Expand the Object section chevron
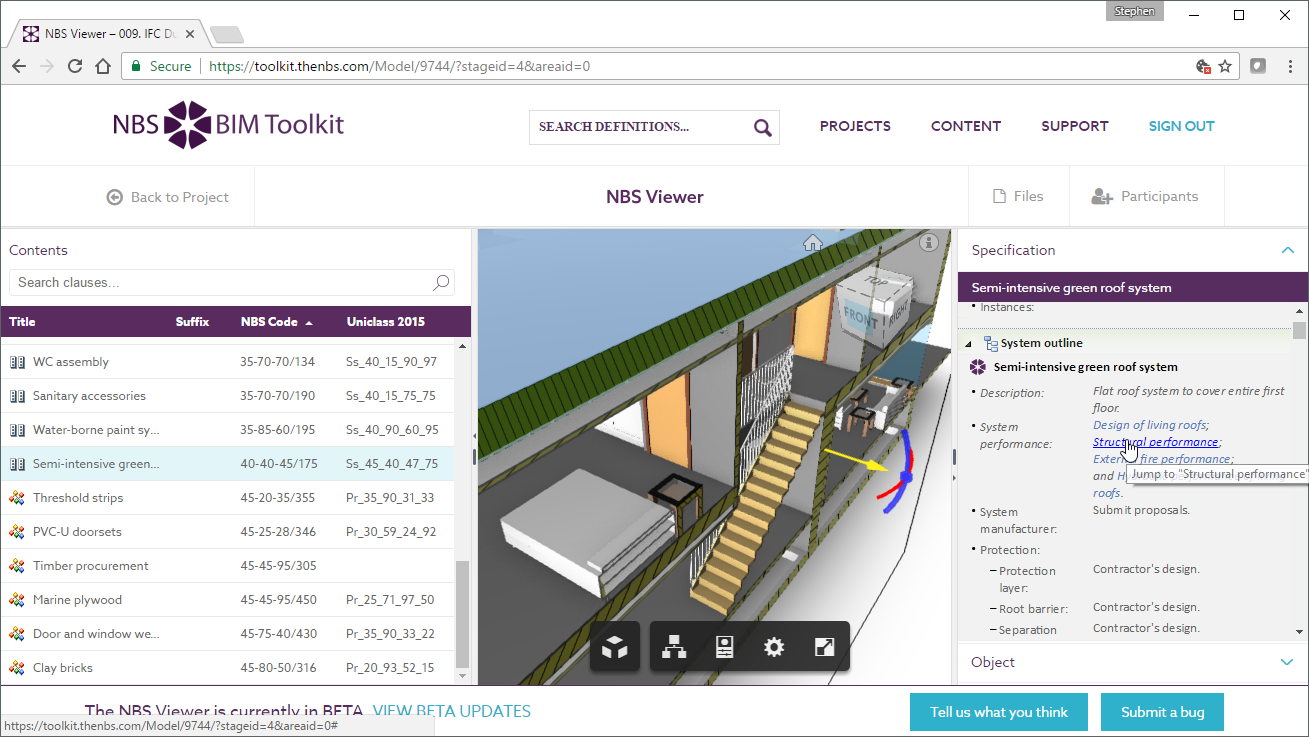Image resolution: width=1309 pixels, height=737 pixels. (1288, 662)
